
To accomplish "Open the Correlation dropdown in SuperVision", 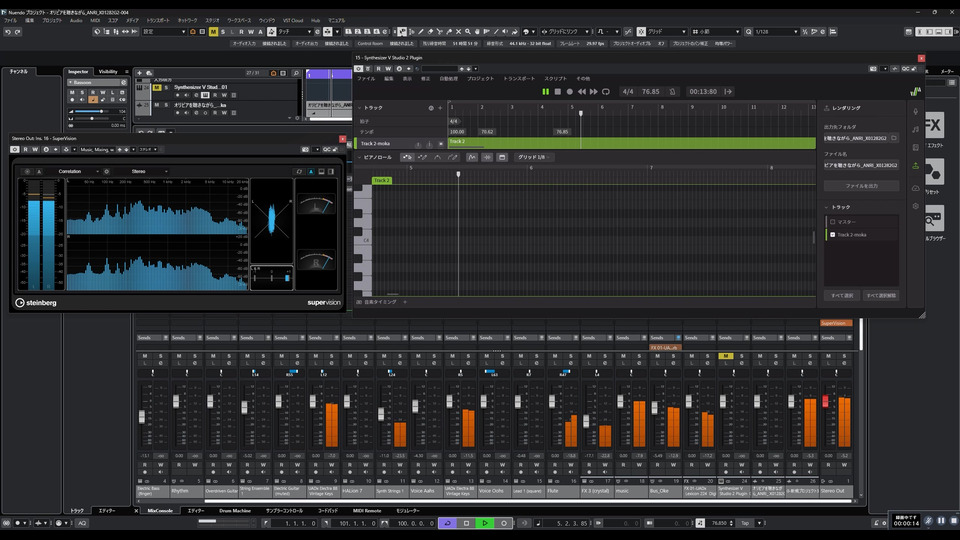I will click(78, 171).
